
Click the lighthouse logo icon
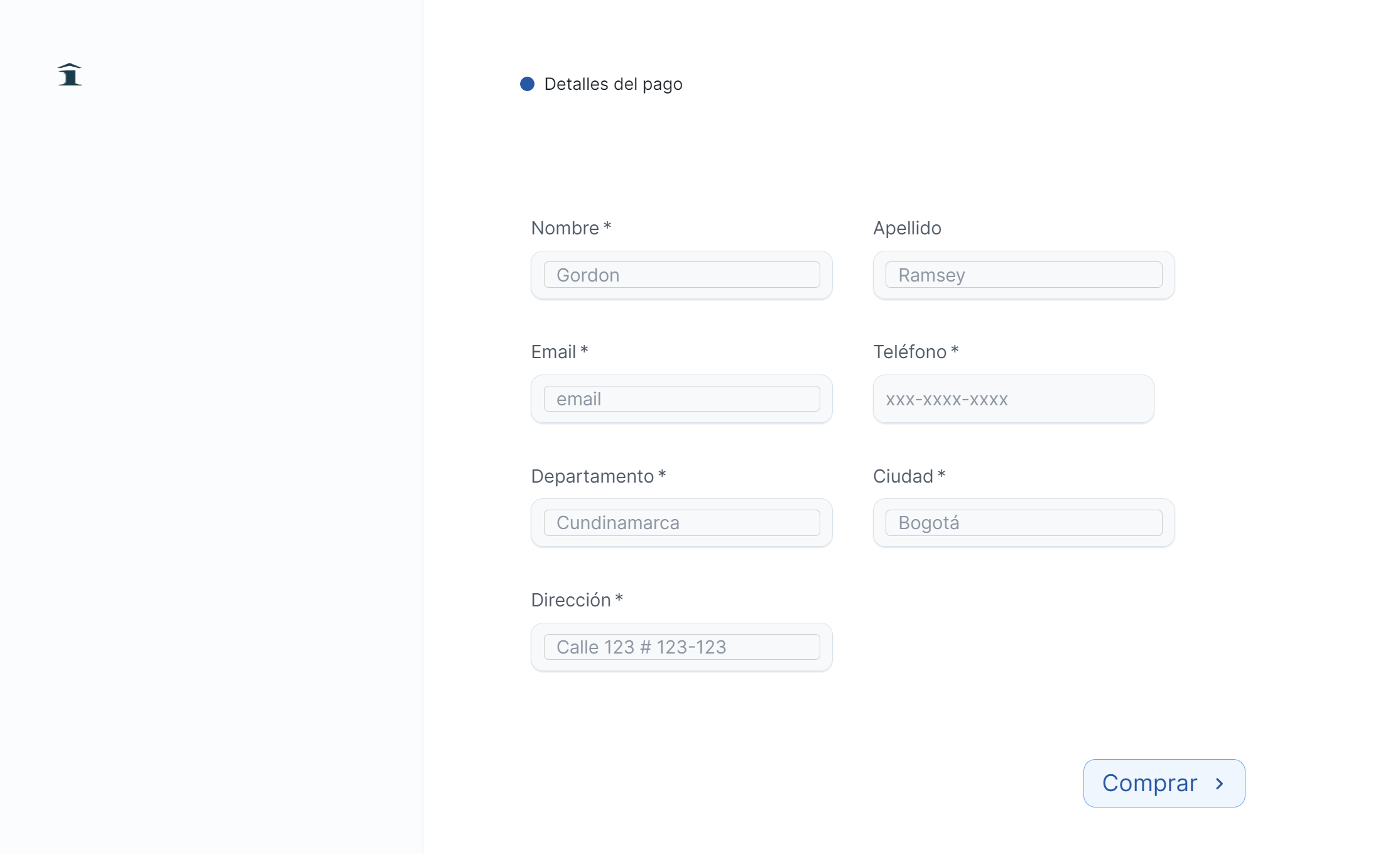tap(70, 74)
